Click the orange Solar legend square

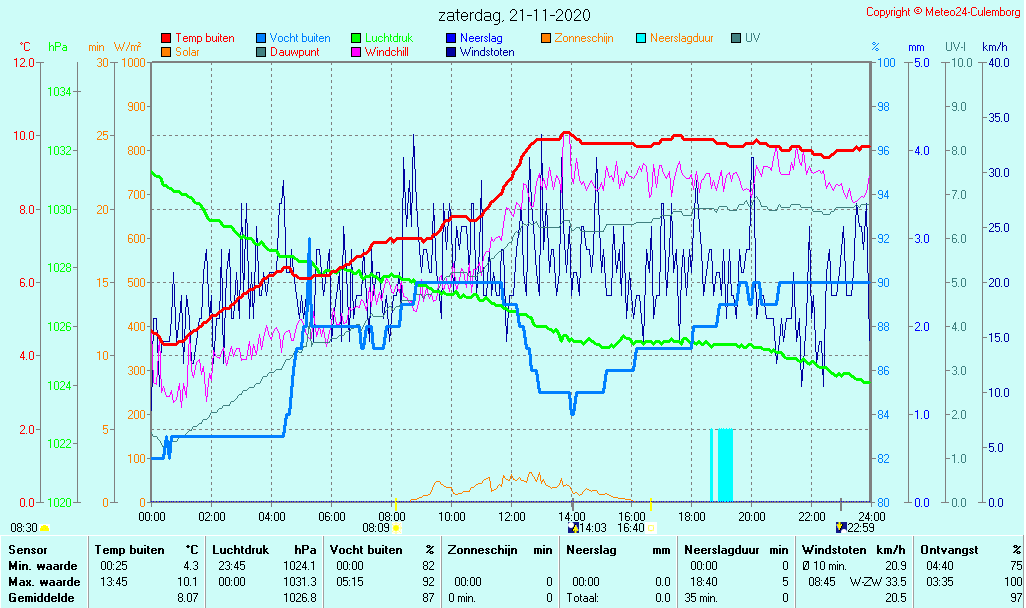166,52
